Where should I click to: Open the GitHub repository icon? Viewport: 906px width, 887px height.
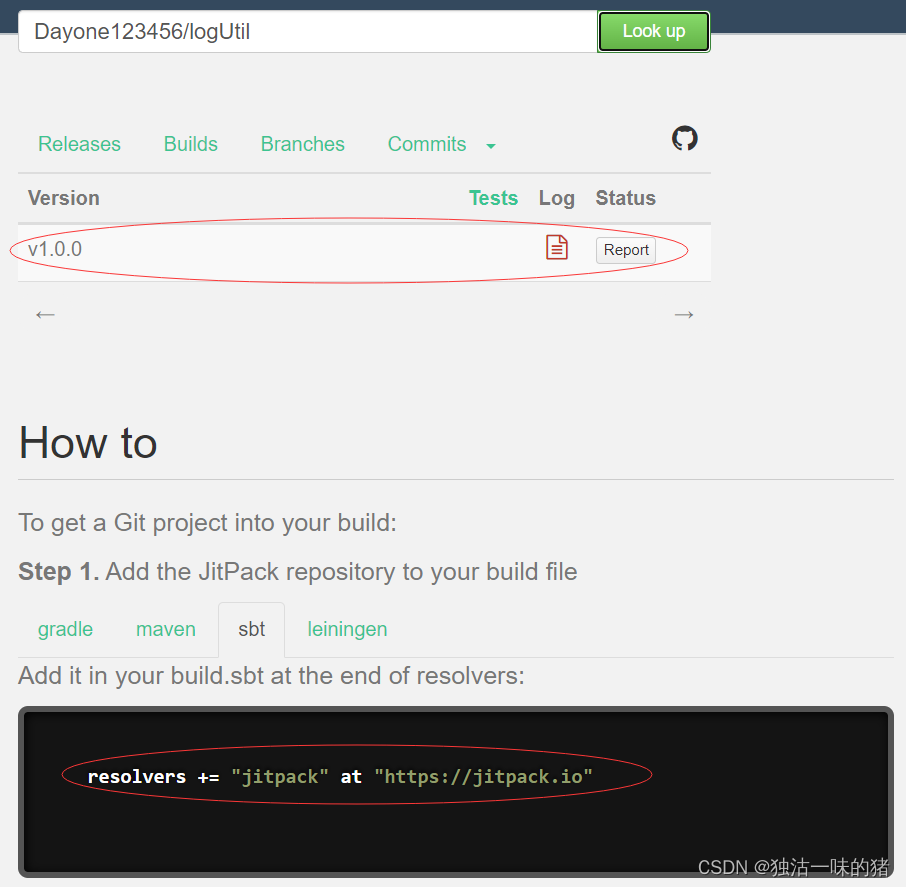(685, 139)
